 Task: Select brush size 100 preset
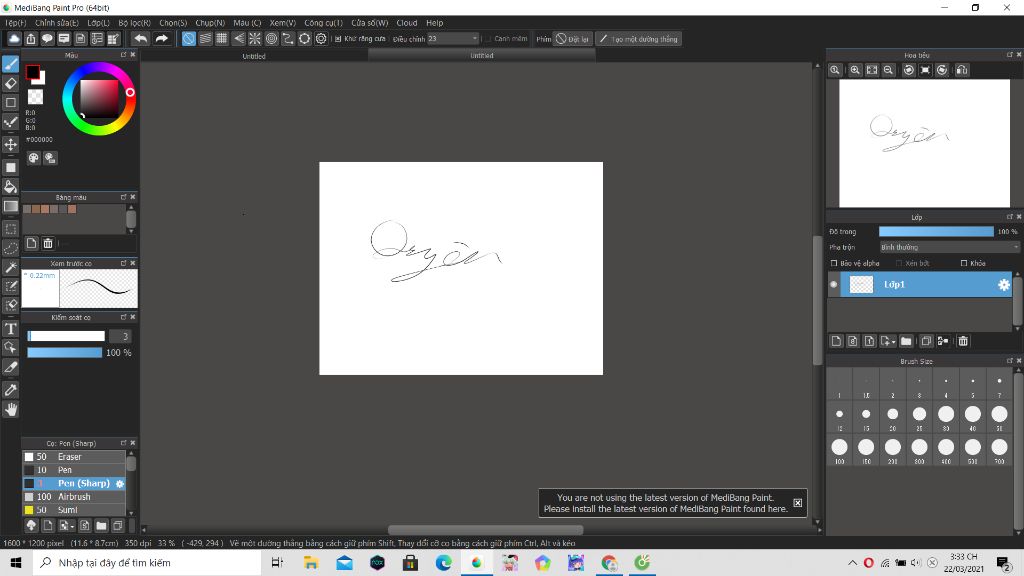click(839, 451)
